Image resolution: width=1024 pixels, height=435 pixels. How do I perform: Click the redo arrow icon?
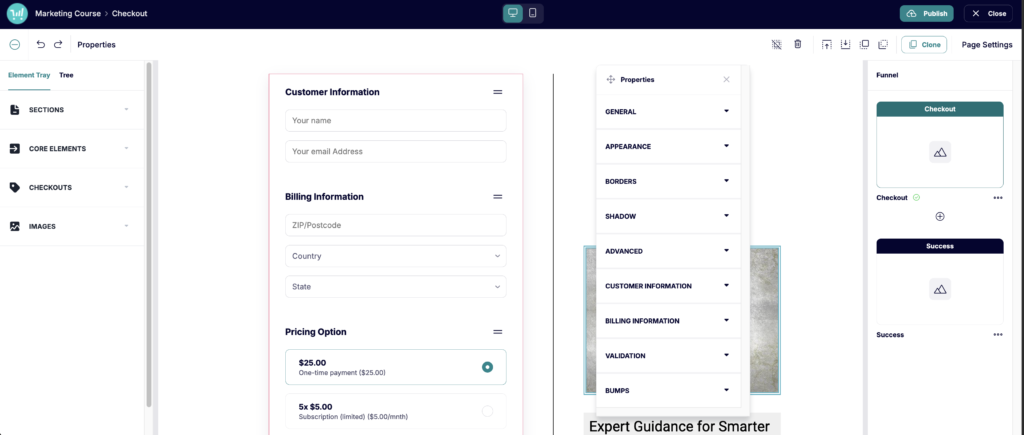pyautogui.click(x=58, y=44)
